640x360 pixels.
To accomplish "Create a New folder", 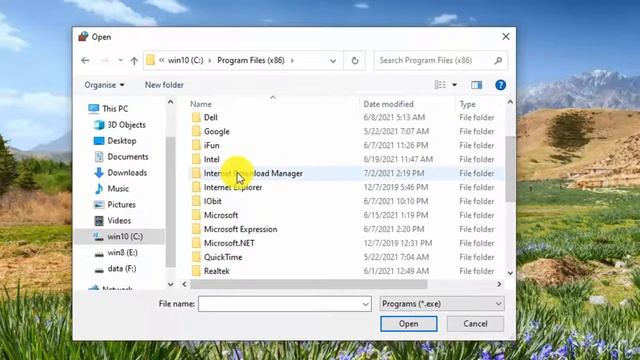I will click(164, 85).
